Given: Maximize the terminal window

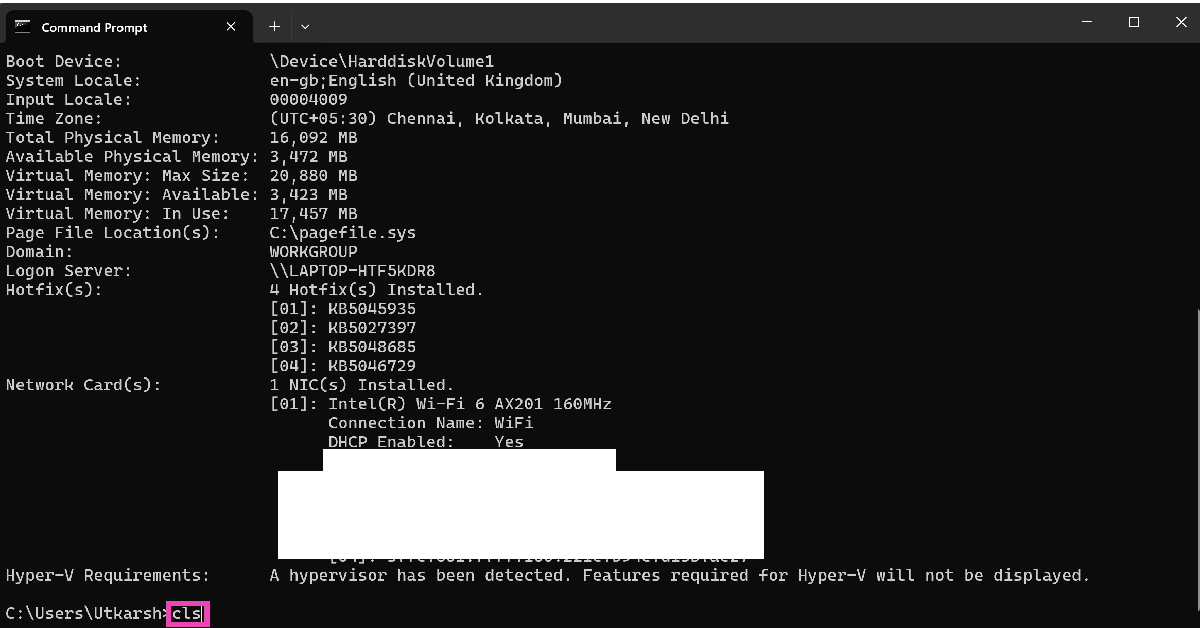Looking at the screenshot, I should coord(1134,22).
